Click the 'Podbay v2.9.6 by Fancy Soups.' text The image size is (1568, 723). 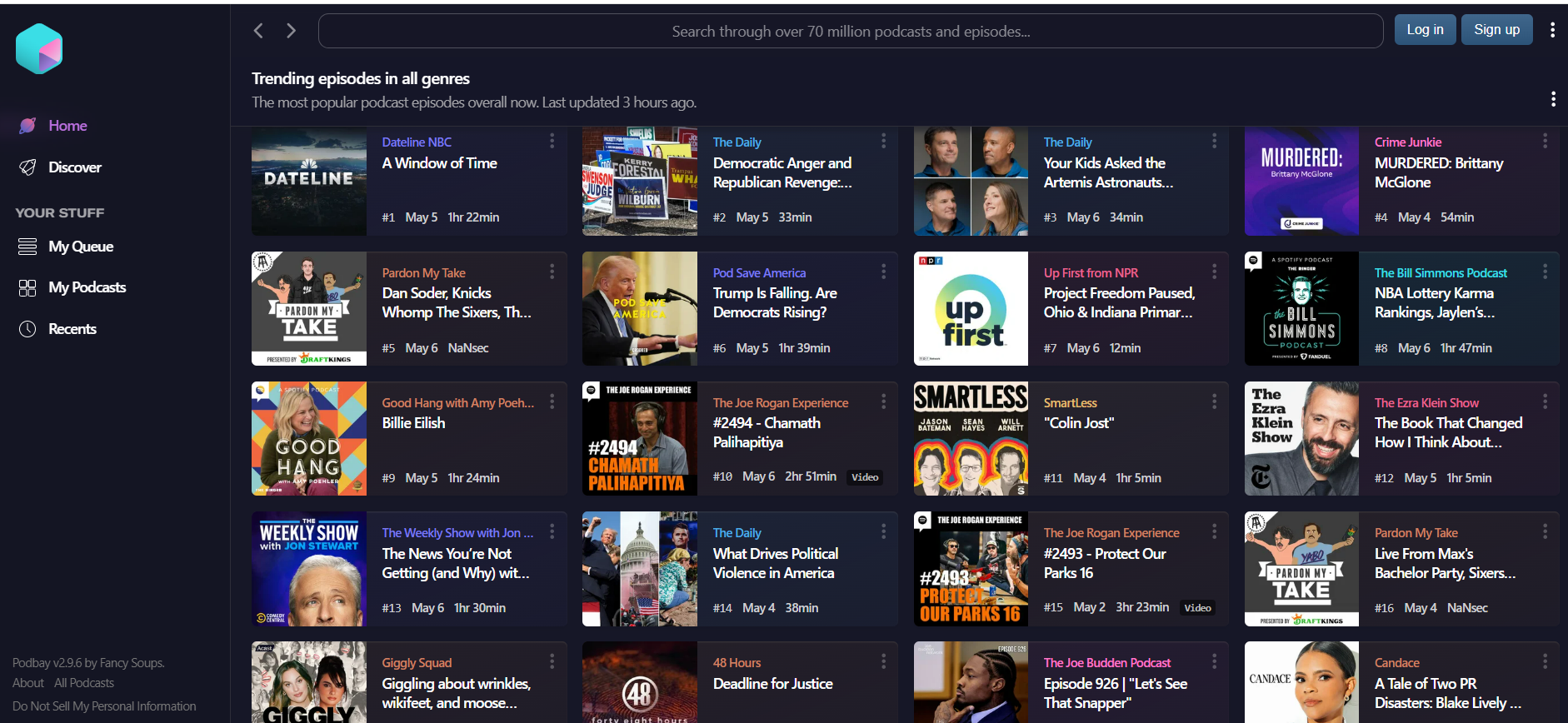[88, 663]
